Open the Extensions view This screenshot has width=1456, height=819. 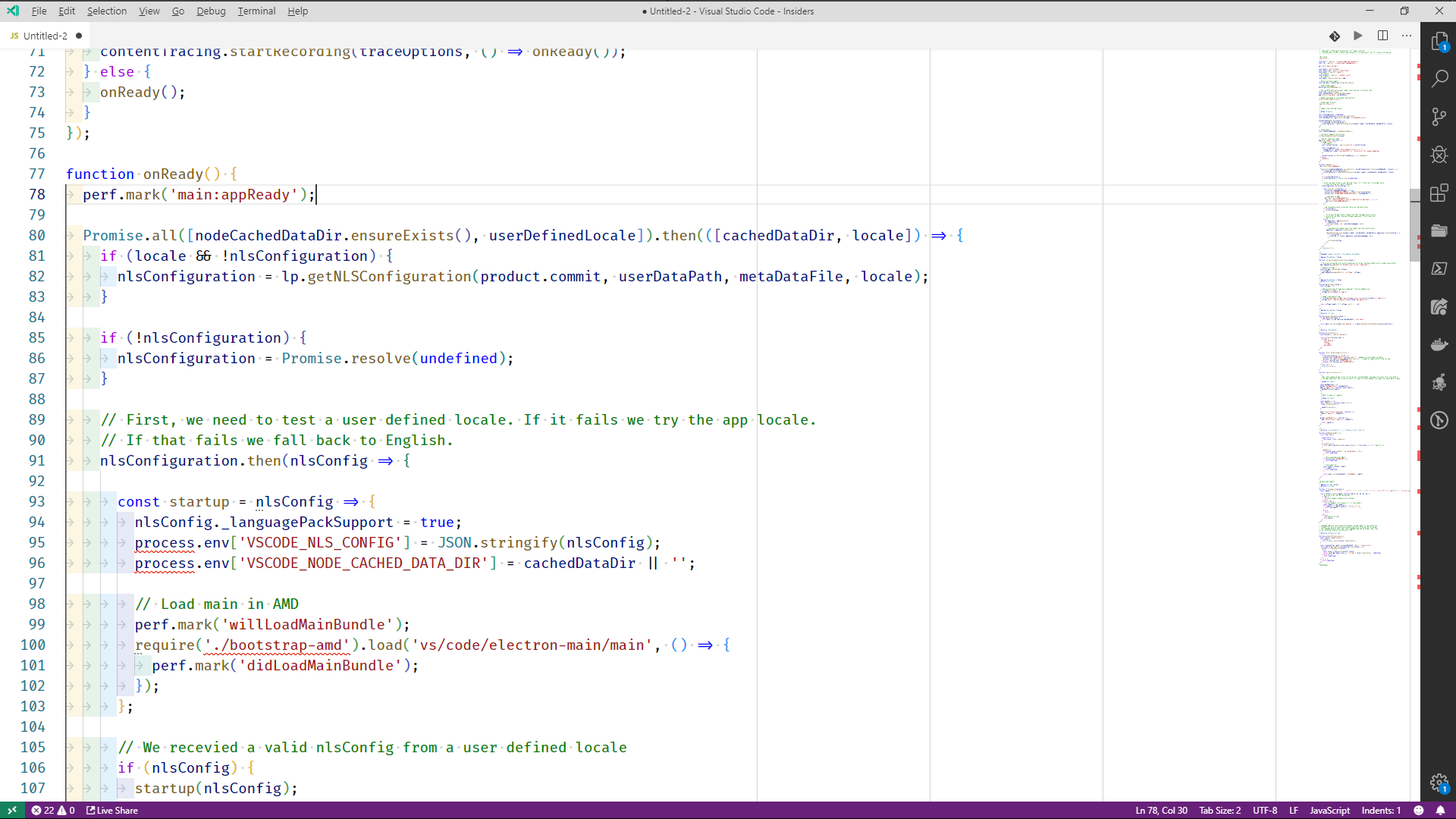click(1439, 193)
